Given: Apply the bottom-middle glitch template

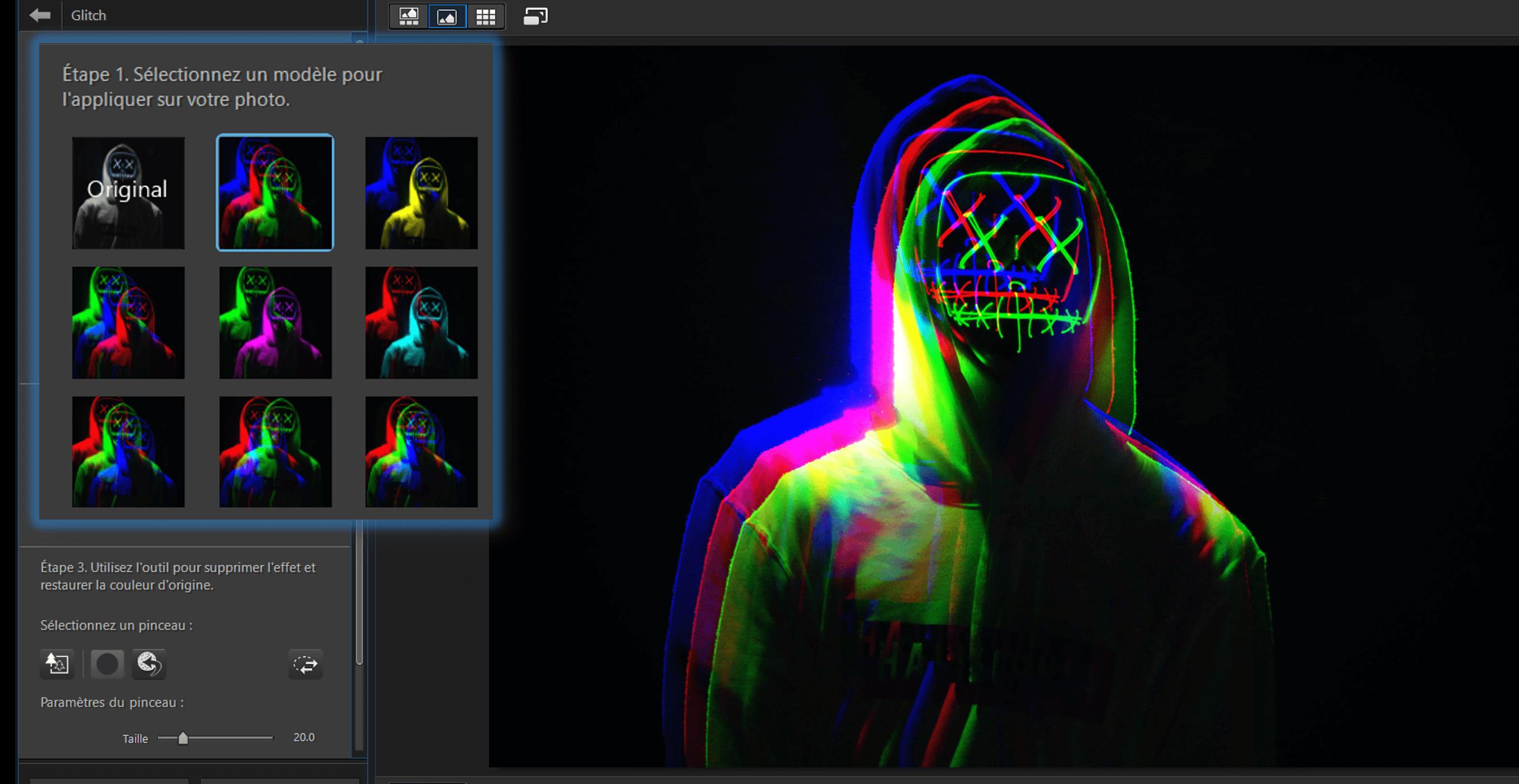Looking at the screenshot, I should tap(275, 452).
